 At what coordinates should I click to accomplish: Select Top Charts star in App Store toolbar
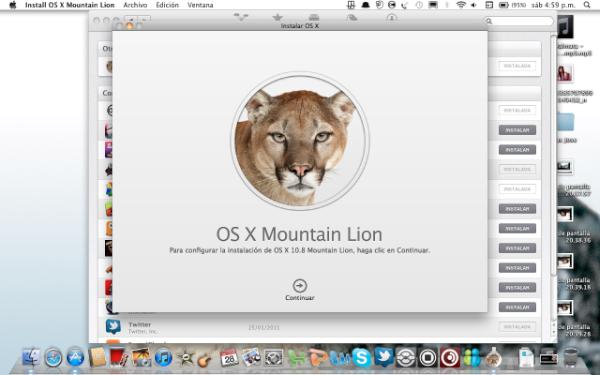click(x=277, y=17)
